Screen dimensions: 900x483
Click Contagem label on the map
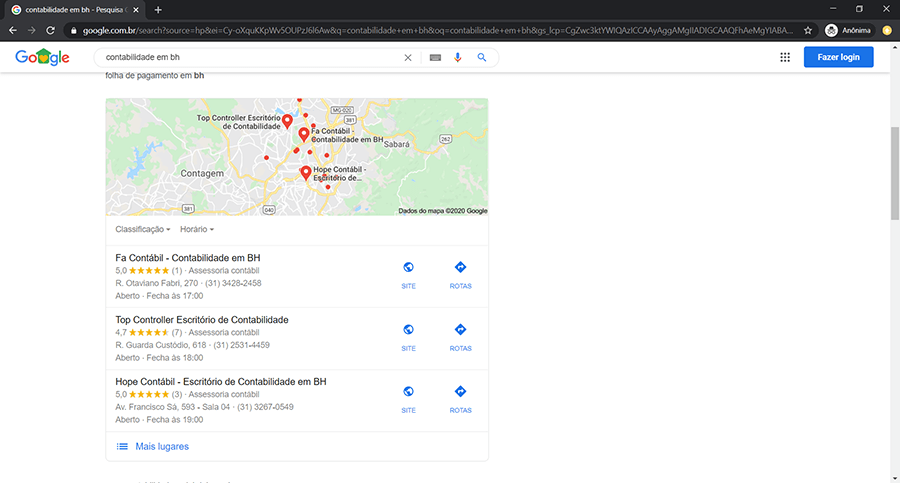point(202,173)
